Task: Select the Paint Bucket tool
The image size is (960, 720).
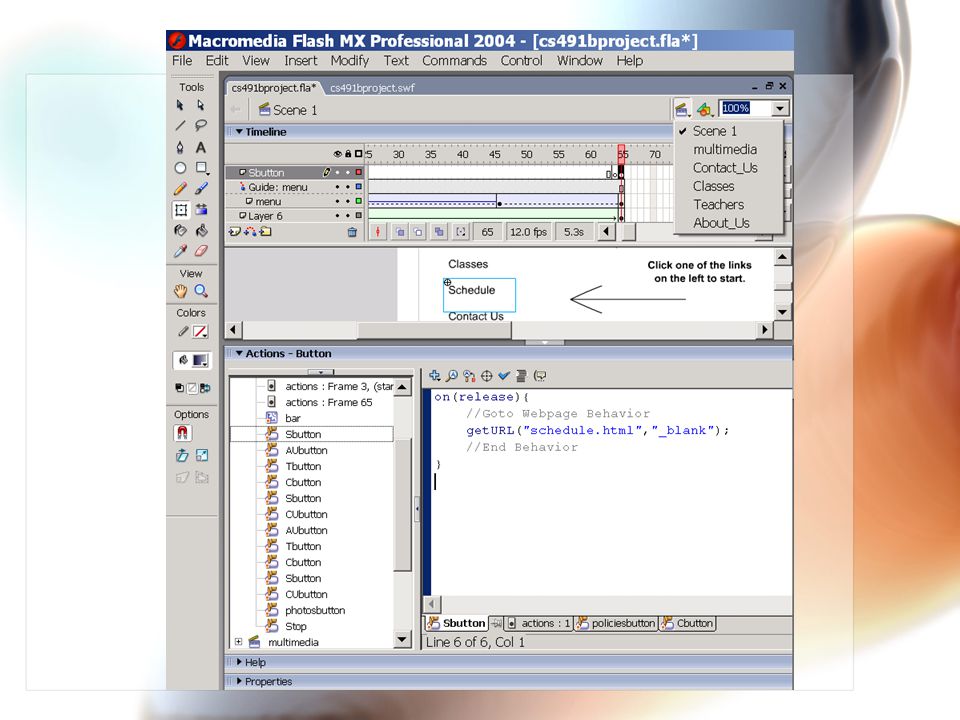Action: coord(201,230)
